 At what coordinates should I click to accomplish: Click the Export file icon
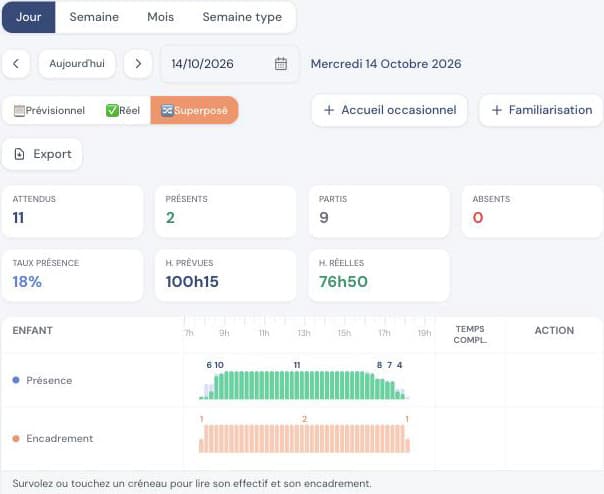point(19,155)
